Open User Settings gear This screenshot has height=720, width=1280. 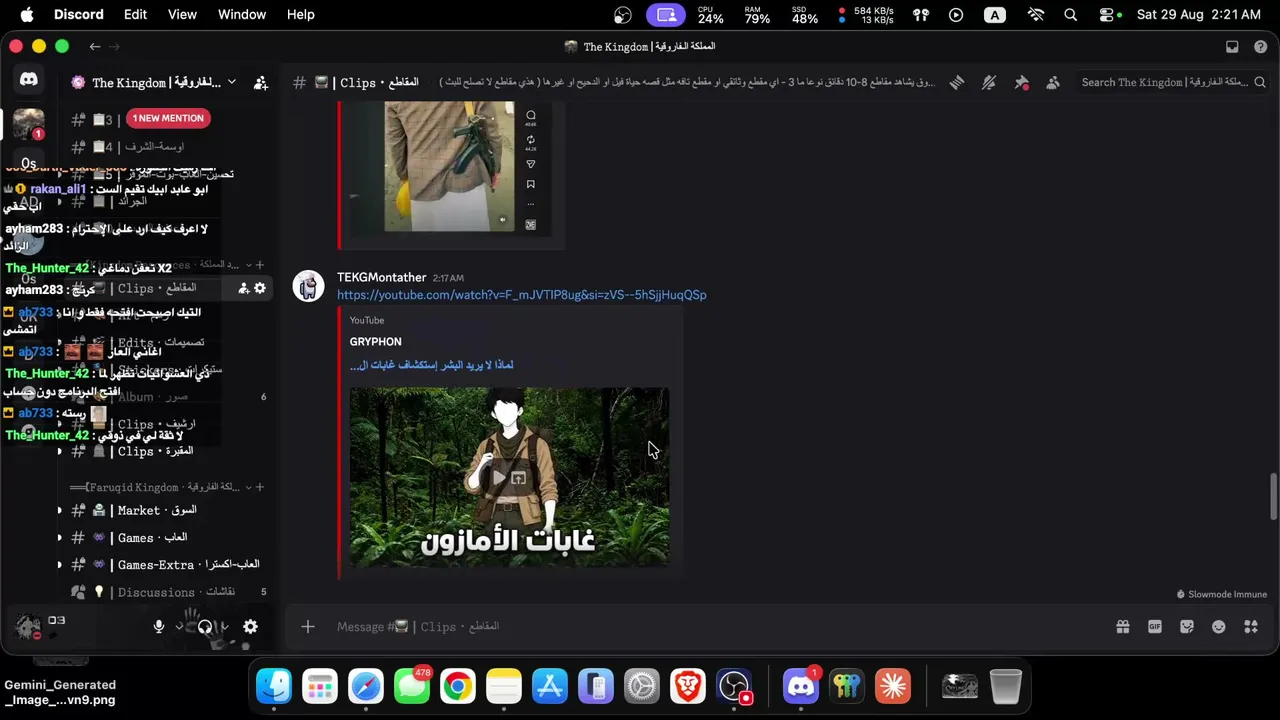(250, 626)
